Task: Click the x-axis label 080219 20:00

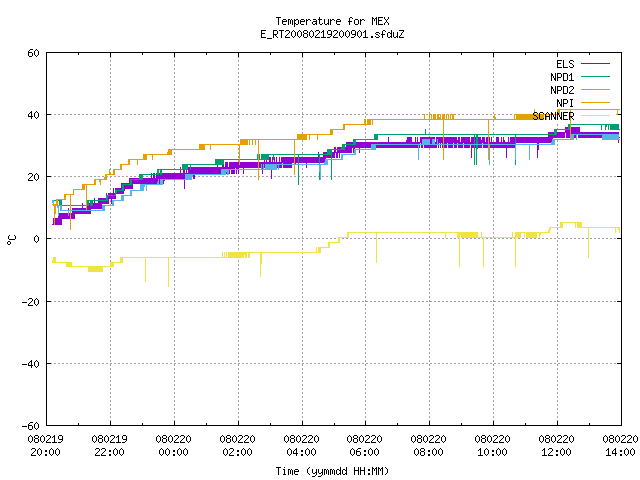Action: tap(45, 446)
